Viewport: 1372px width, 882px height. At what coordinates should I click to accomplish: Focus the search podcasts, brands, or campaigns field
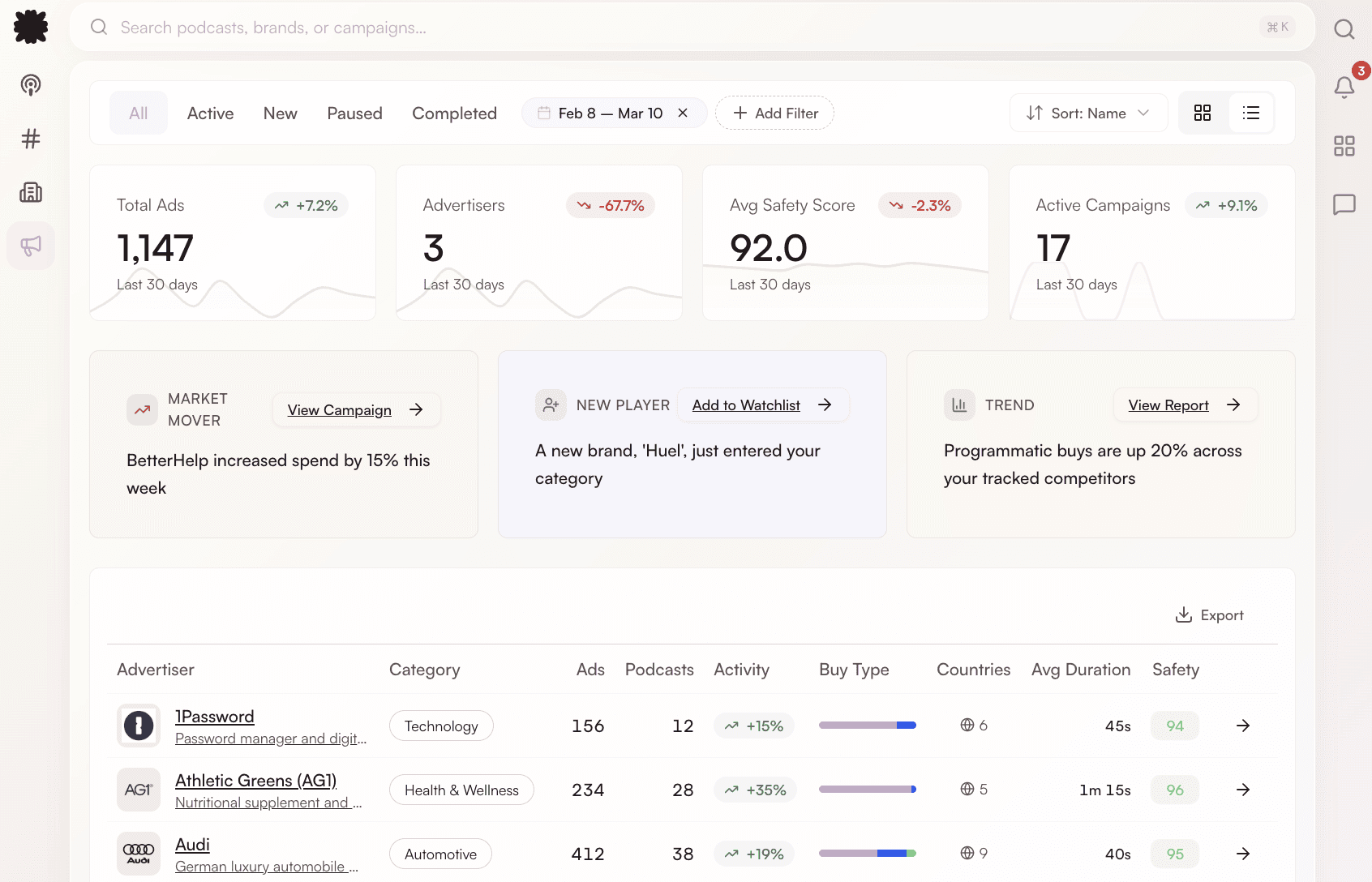click(692, 28)
